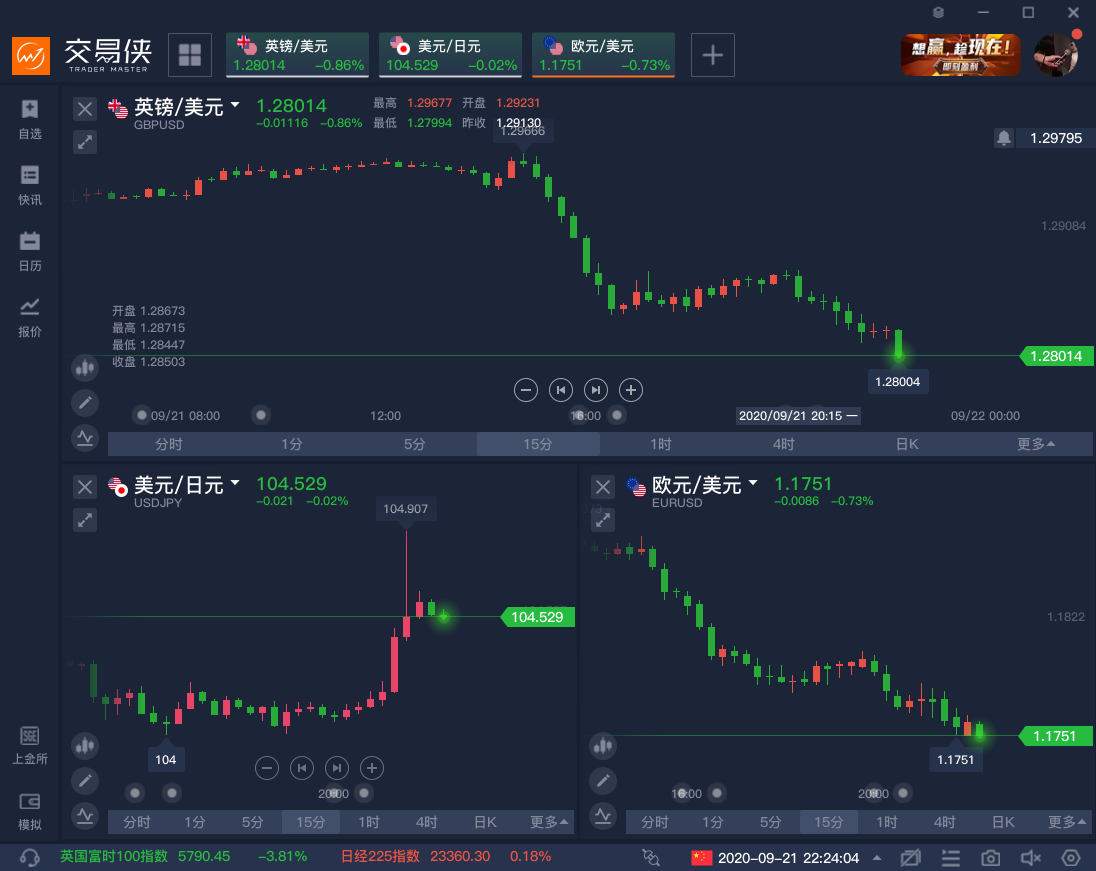This screenshot has width=1096, height=871.
Task: Close the EURUSD chart panel
Action: (x=603, y=487)
